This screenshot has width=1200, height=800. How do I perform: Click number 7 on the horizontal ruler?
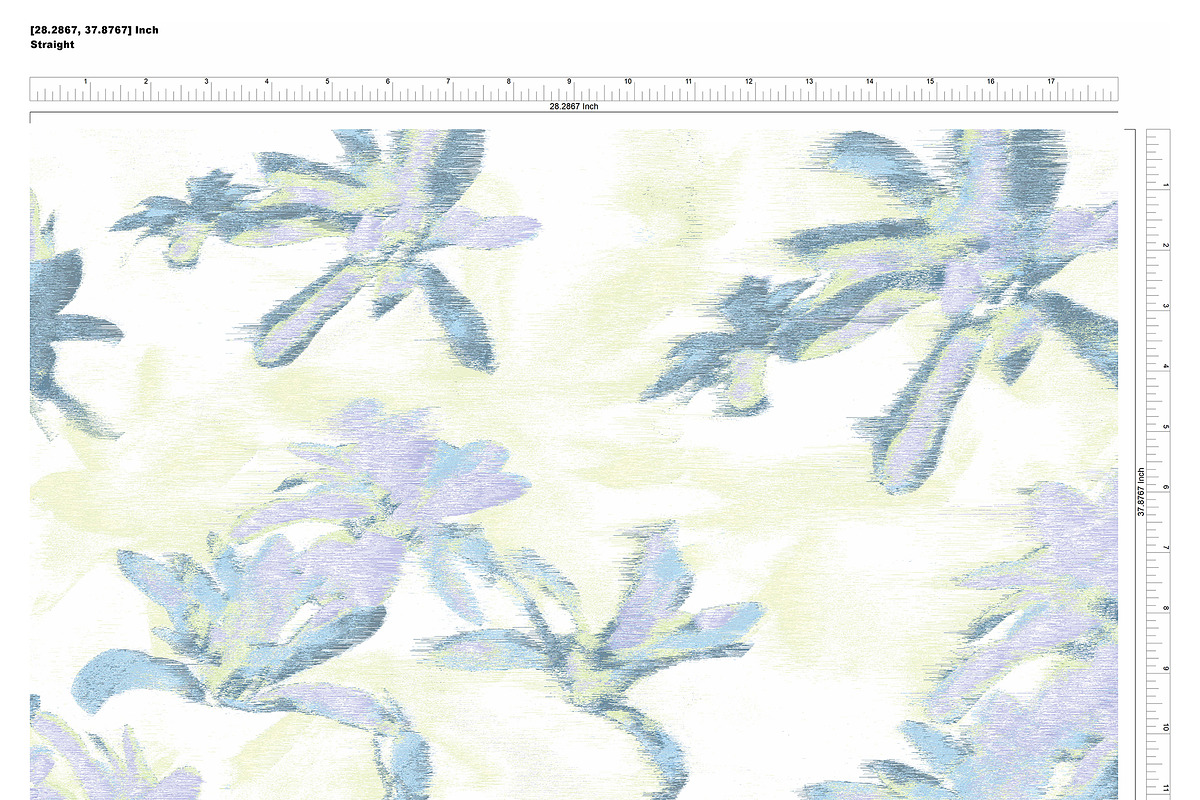(448, 82)
